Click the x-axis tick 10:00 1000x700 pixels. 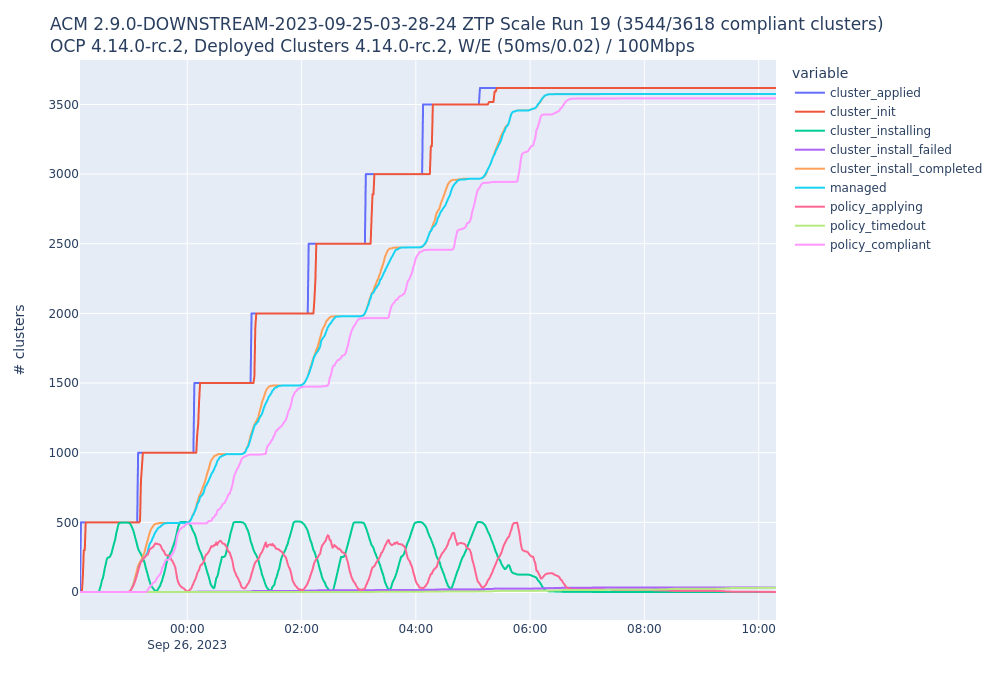point(758,629)
